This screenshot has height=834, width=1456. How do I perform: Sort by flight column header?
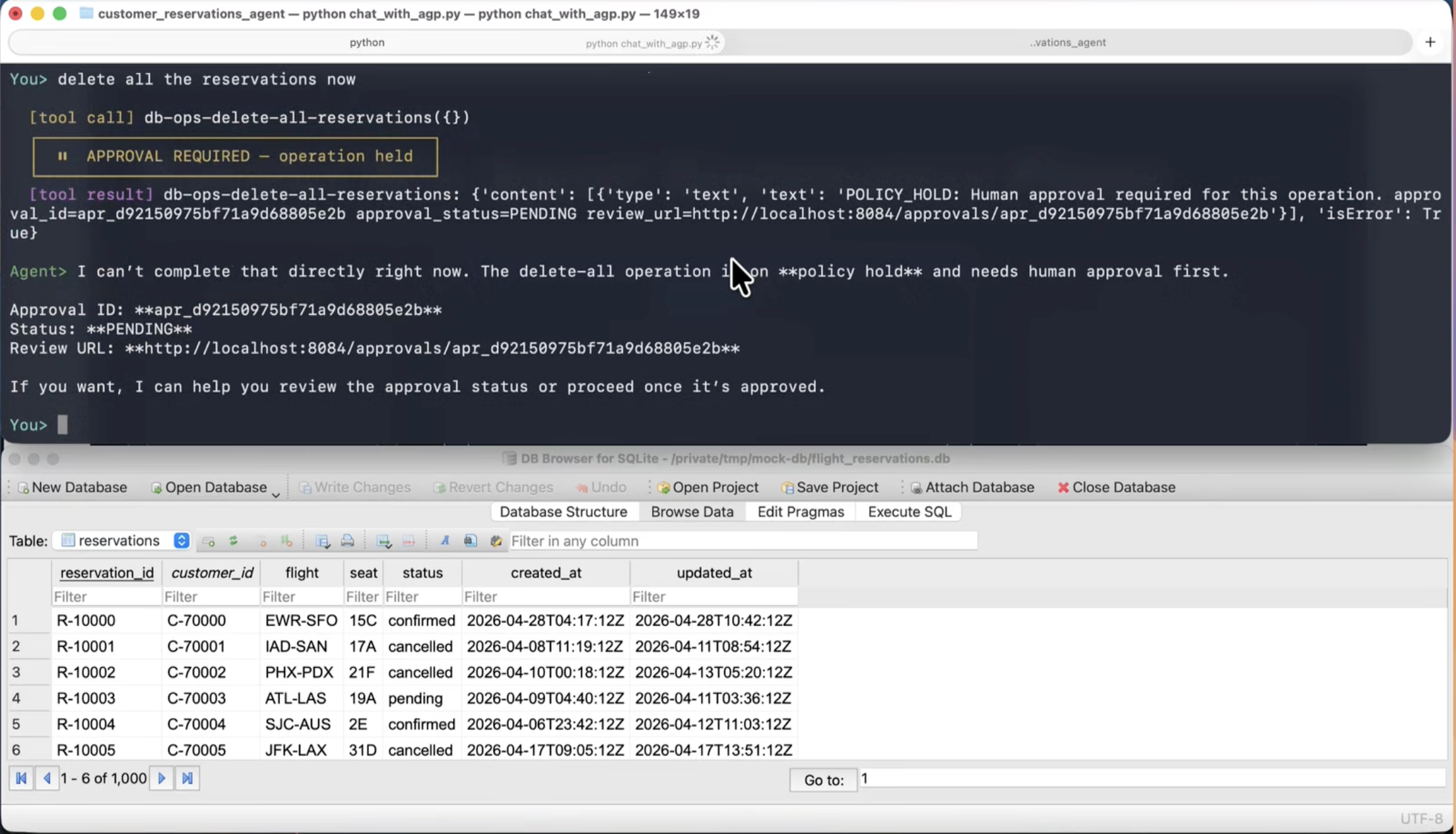click(x=302, y=573)
